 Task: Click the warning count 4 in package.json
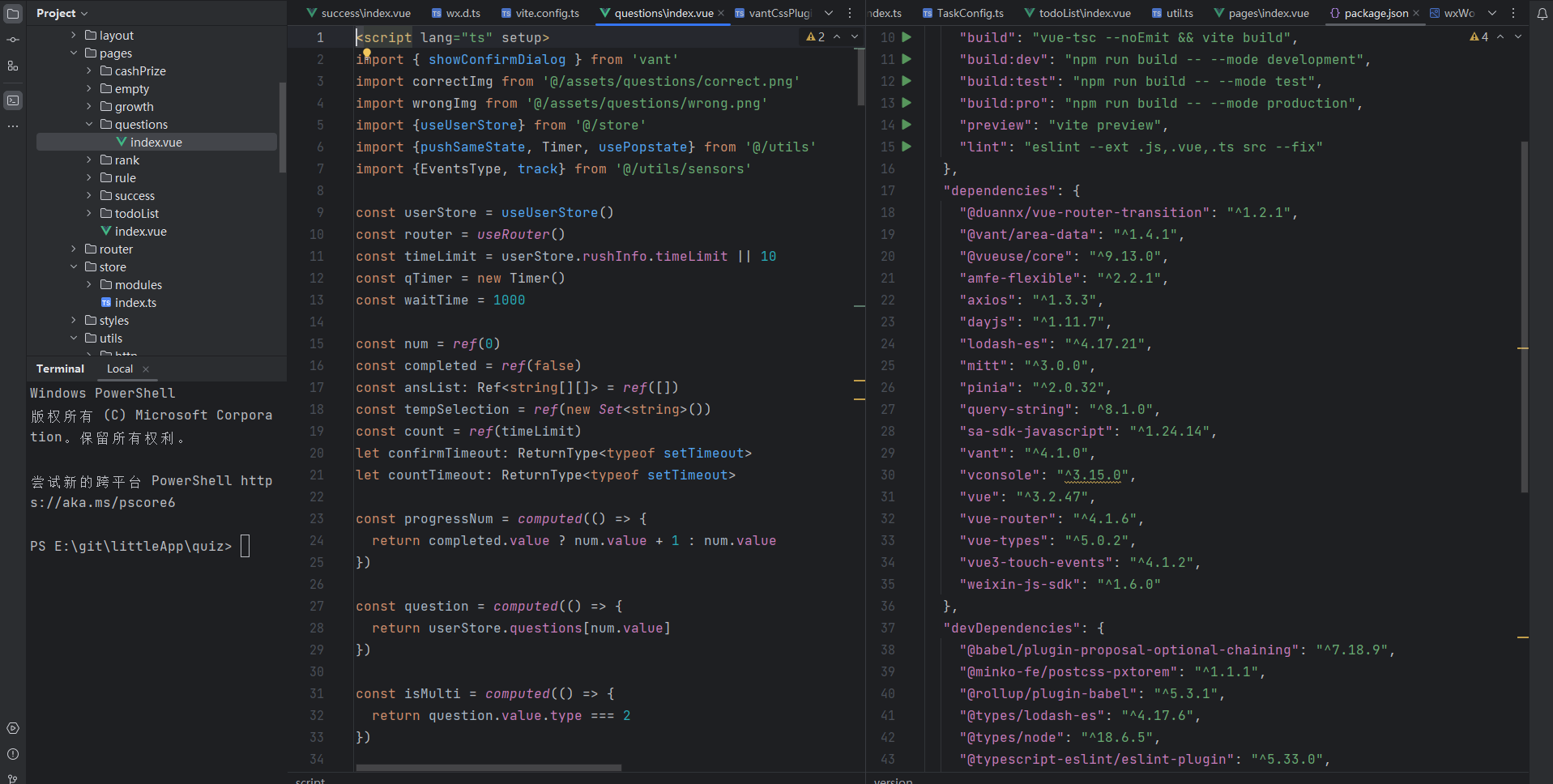pos(1478,37)
